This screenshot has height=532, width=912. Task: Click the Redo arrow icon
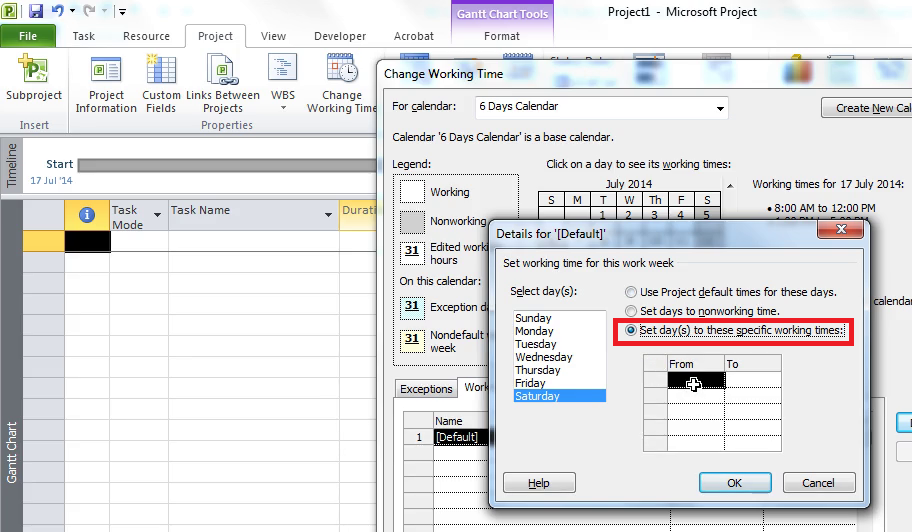(89, 10)
